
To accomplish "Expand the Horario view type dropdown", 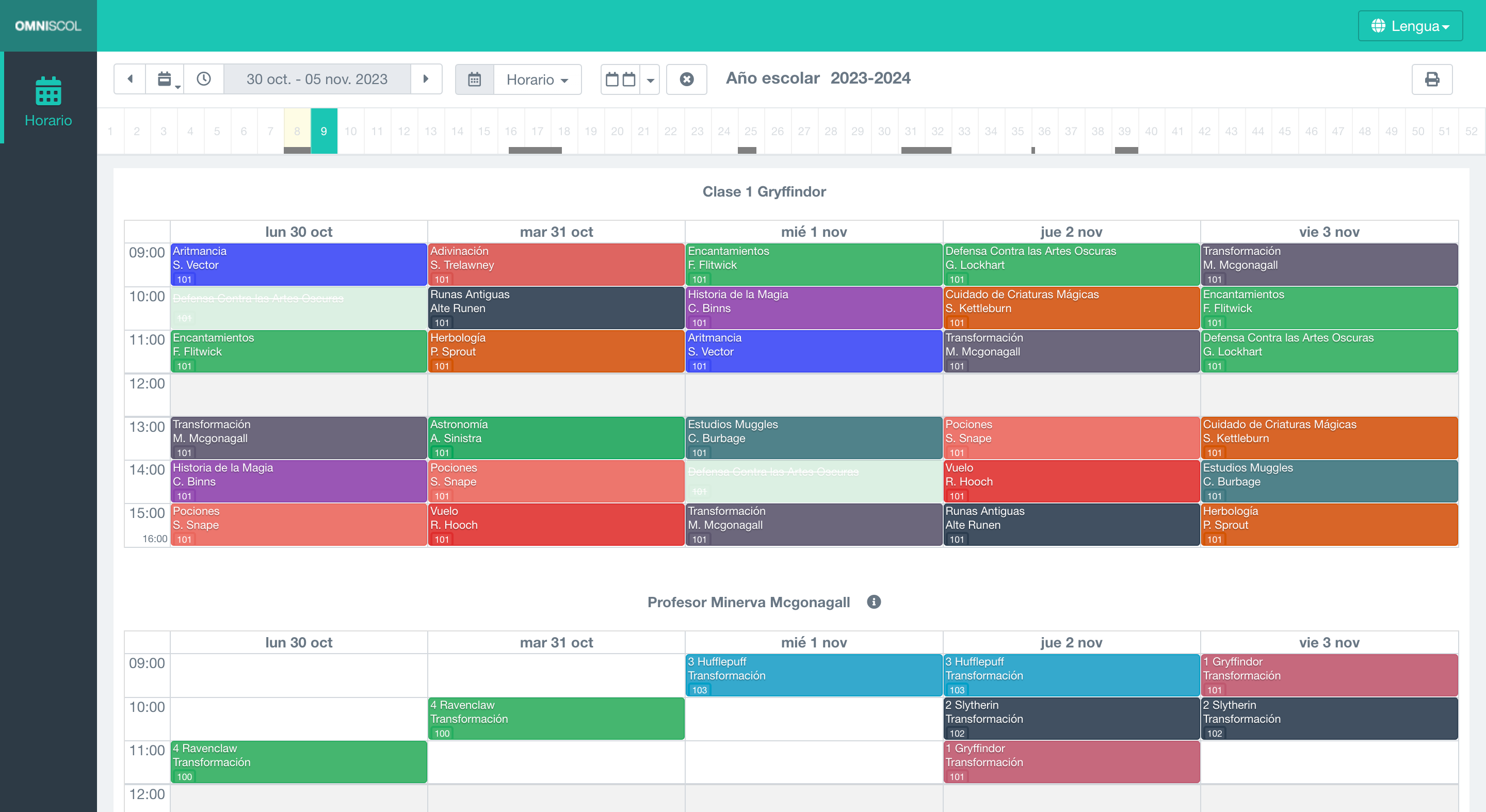I will pyautogui.click(x=537, y=79).
